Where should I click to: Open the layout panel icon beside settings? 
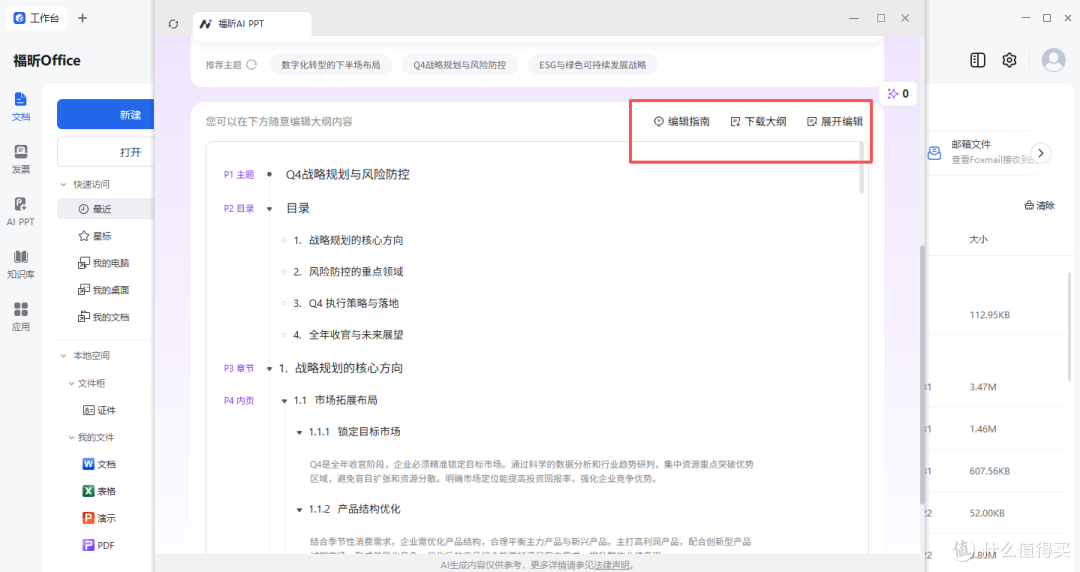977,60
